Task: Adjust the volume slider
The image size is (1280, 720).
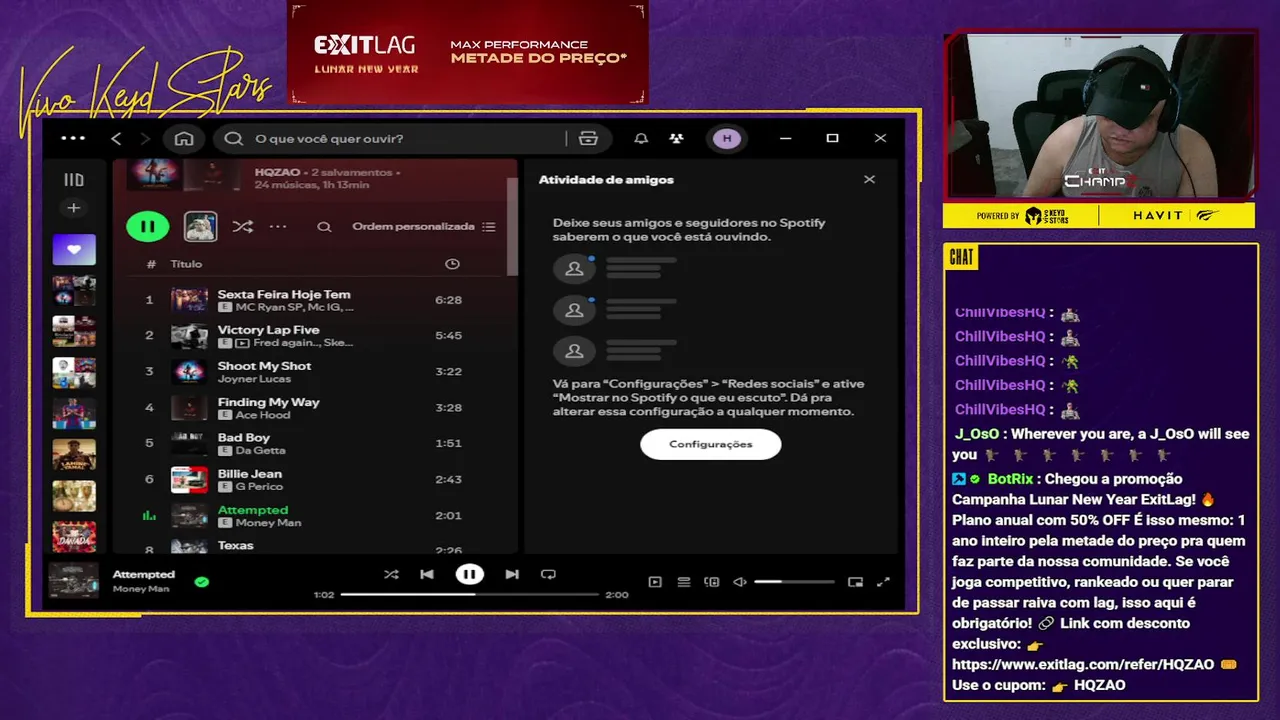Action: click(794, 582)
